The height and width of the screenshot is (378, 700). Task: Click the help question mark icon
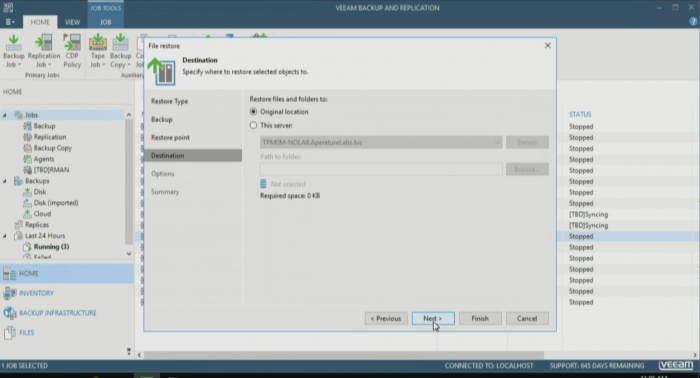693,21
